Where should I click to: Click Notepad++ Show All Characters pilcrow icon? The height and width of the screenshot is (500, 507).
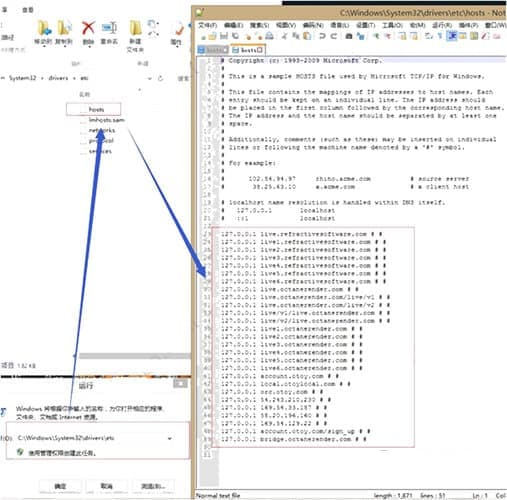pos(440,36)
